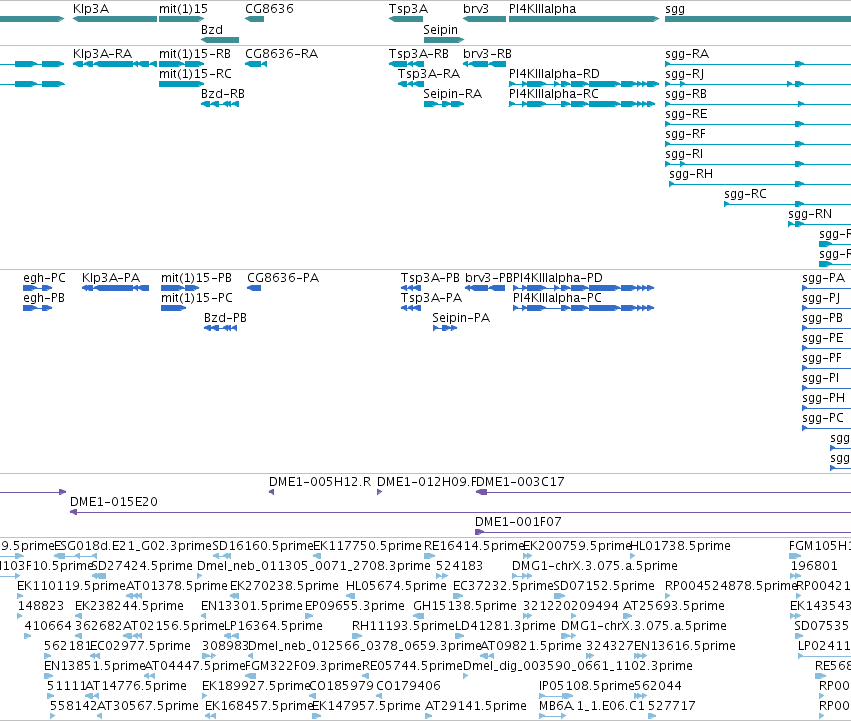Select protein PI4KIIIalpha-PD
The height and width of the screenshot is (721, 851).
(583, 288)
